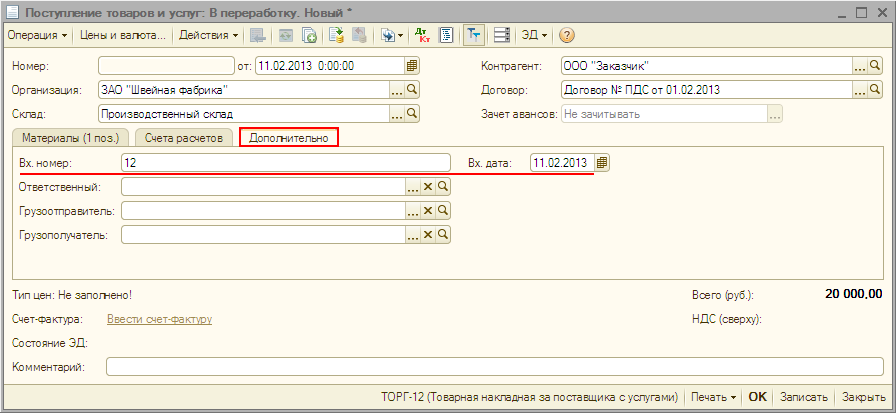Click the Ввести счет-фактуру link
Viewport: 896px width, 413px height.
159,320
